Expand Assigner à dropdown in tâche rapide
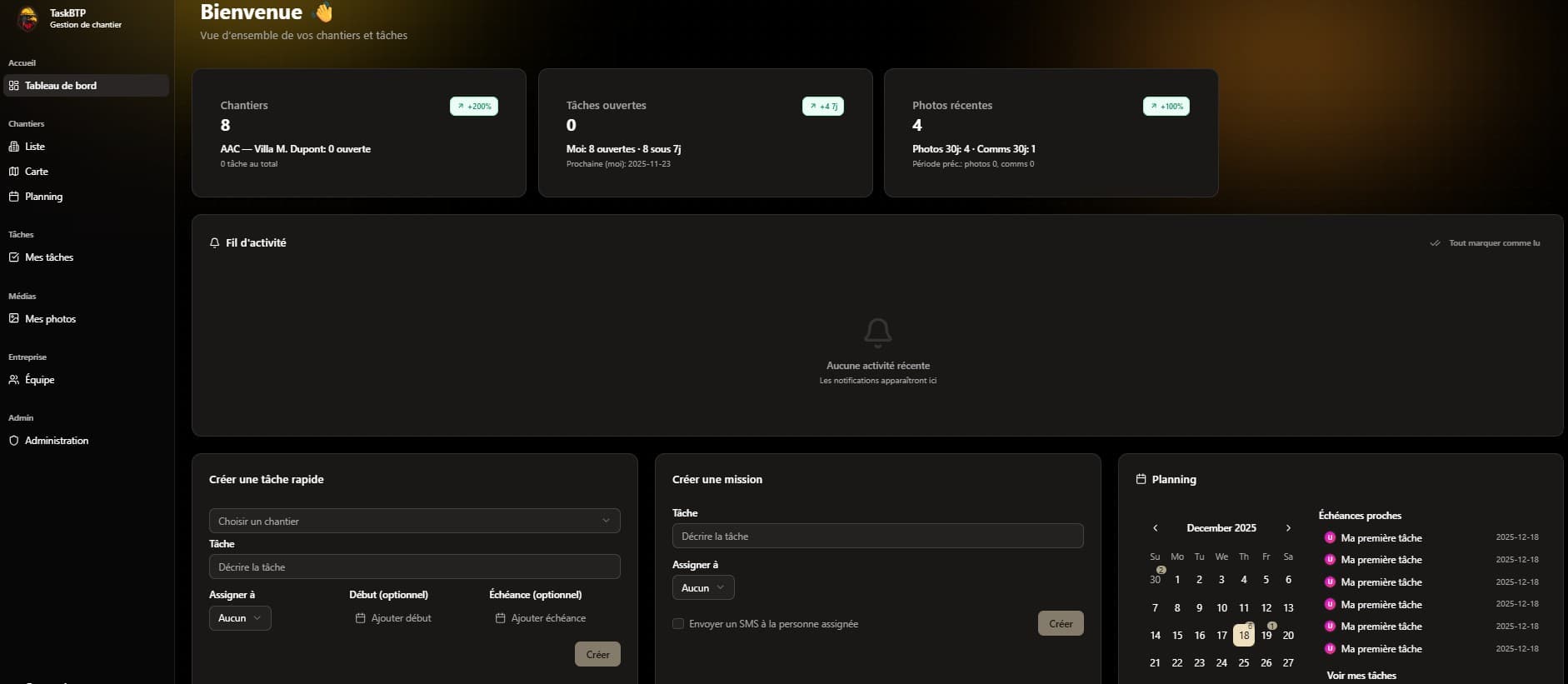 click(239, 618)
